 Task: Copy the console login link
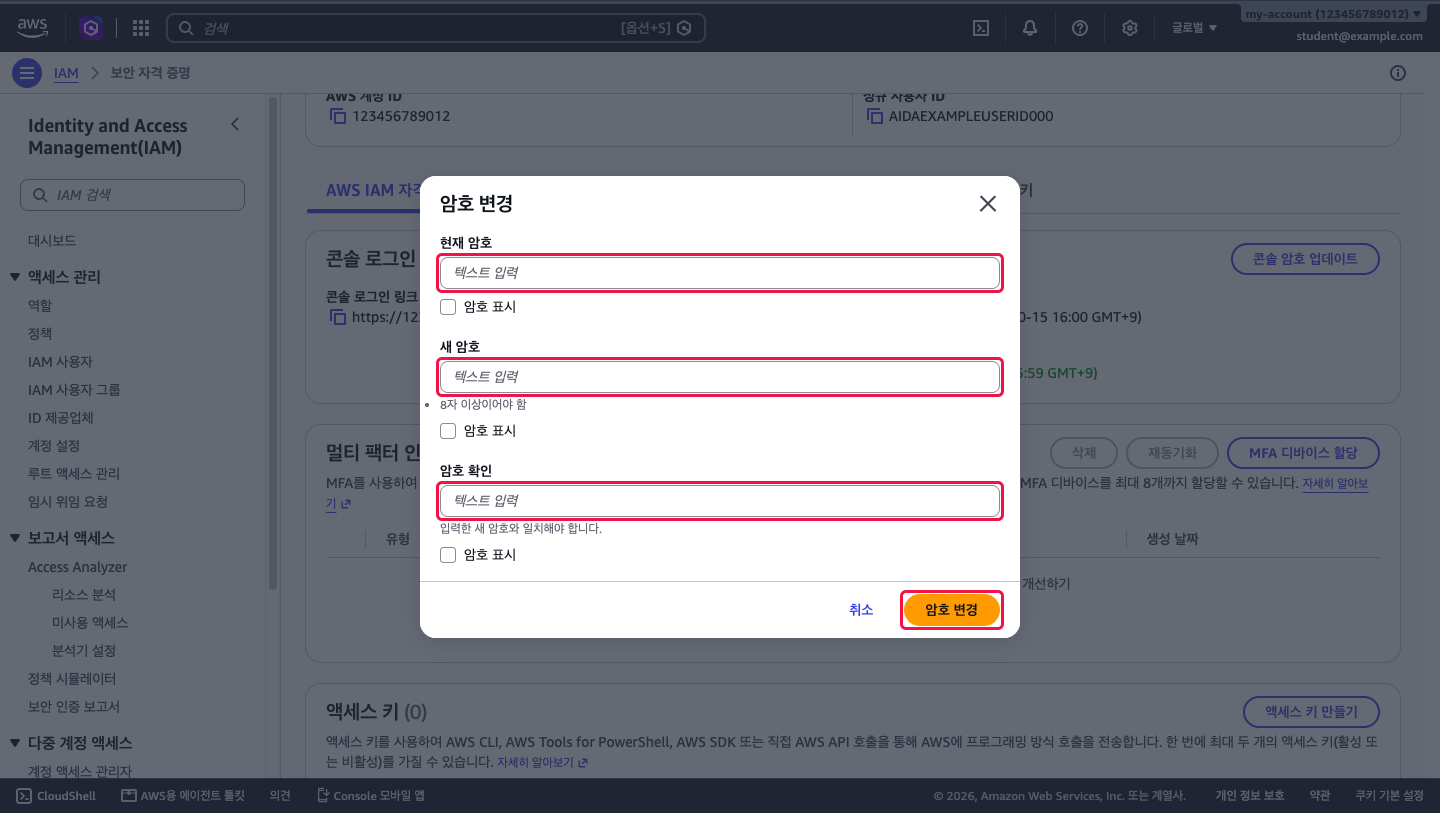(x=337, y=317)
